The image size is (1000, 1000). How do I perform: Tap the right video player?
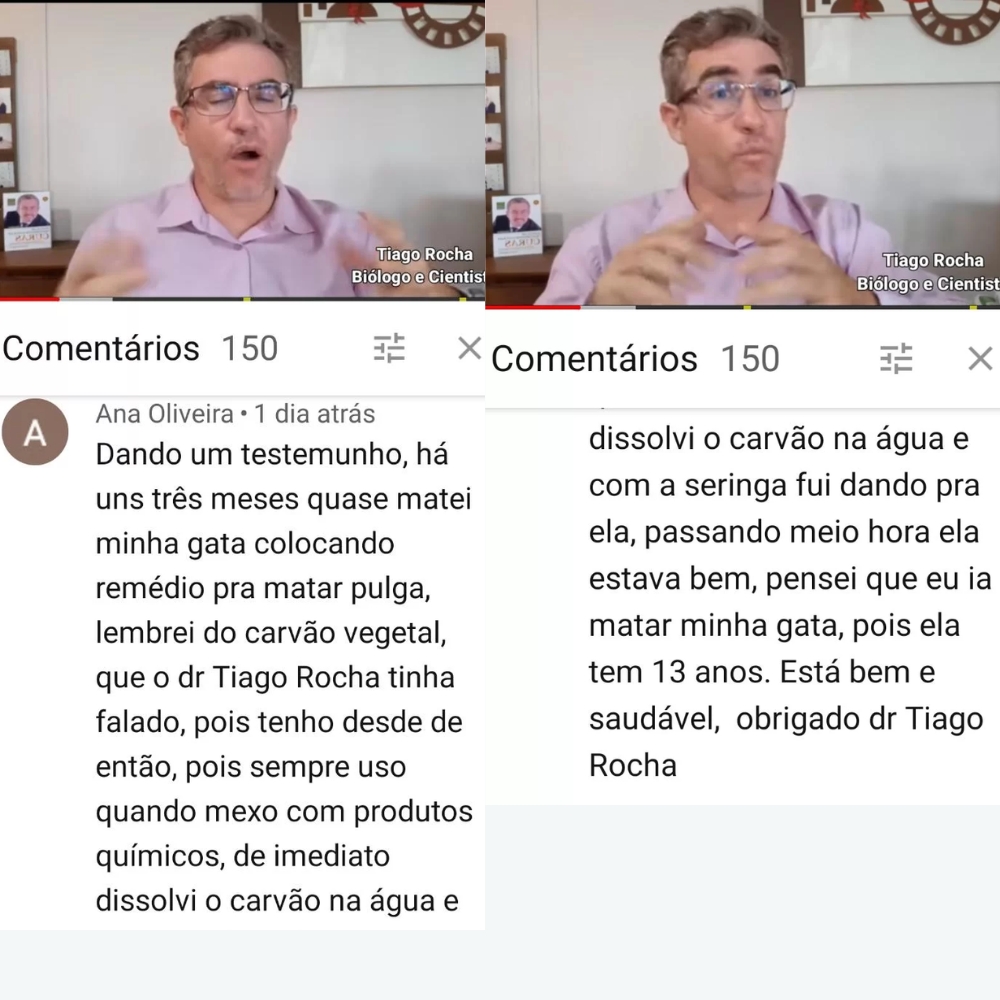point(742,153)
